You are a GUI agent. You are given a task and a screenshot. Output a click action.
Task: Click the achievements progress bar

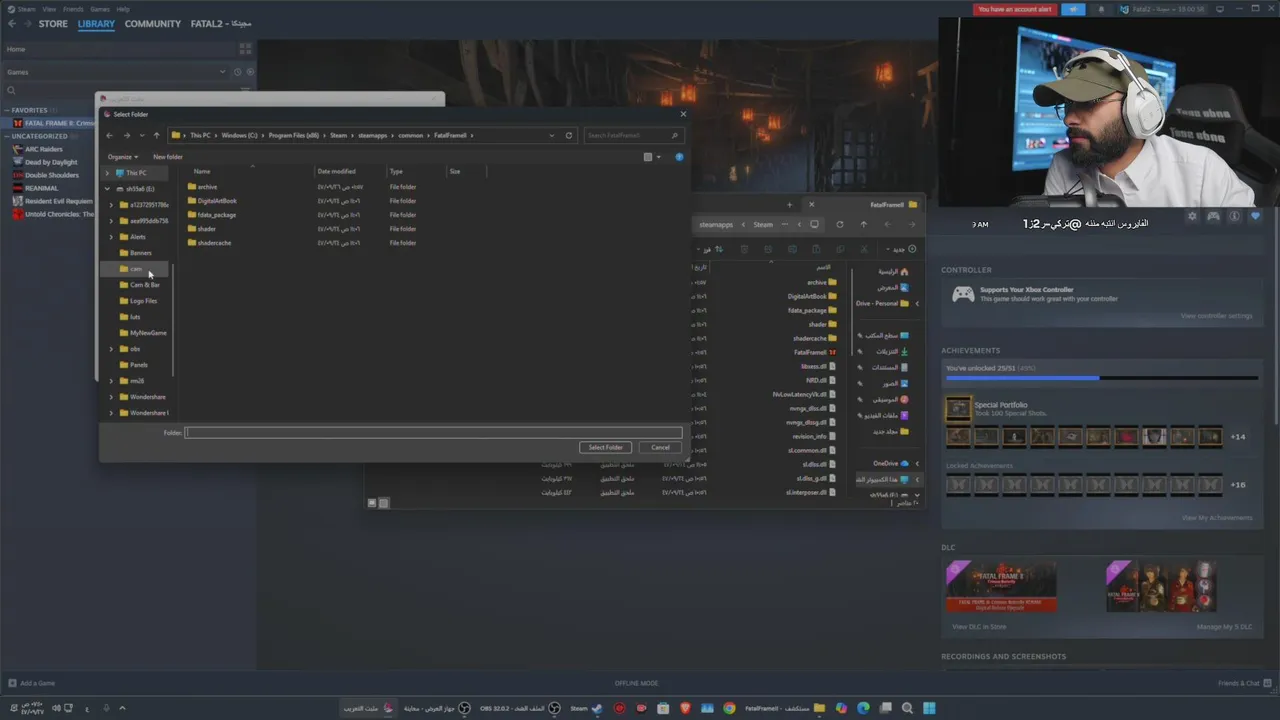1102,378
